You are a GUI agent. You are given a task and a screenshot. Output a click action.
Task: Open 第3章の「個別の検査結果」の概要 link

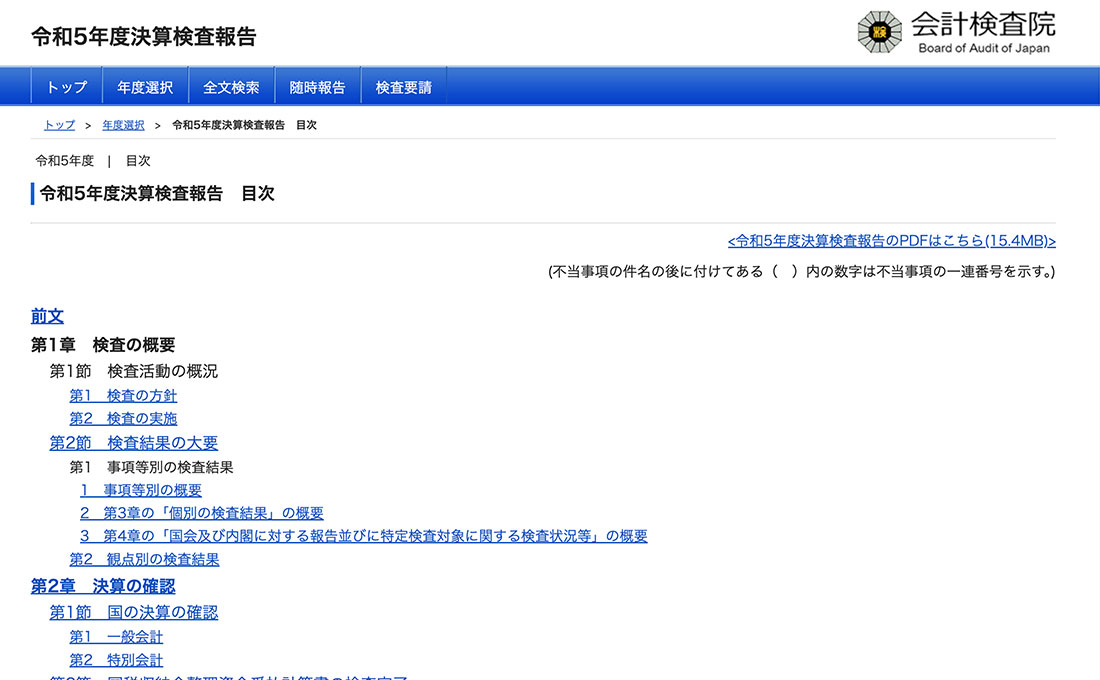pos(202,513)
